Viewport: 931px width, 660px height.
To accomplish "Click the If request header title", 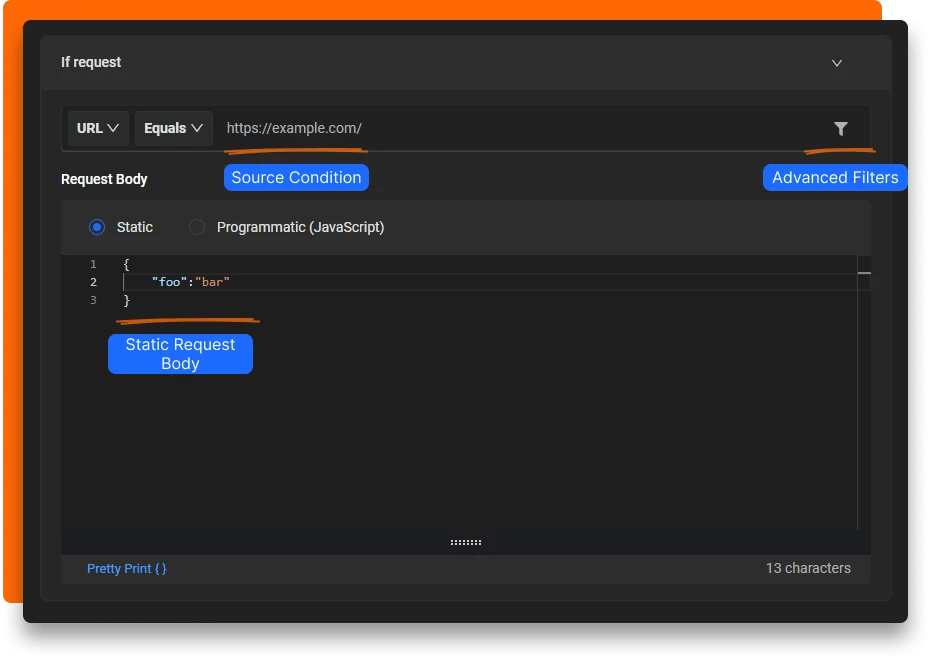I will pyautogui.click(x=91, y=62).
